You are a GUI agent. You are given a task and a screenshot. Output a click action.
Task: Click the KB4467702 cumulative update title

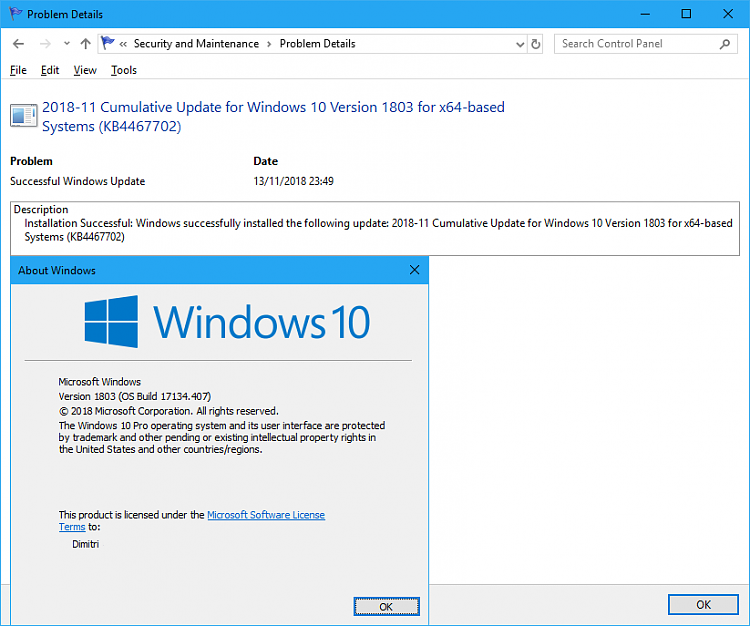[x=273, y=117]
